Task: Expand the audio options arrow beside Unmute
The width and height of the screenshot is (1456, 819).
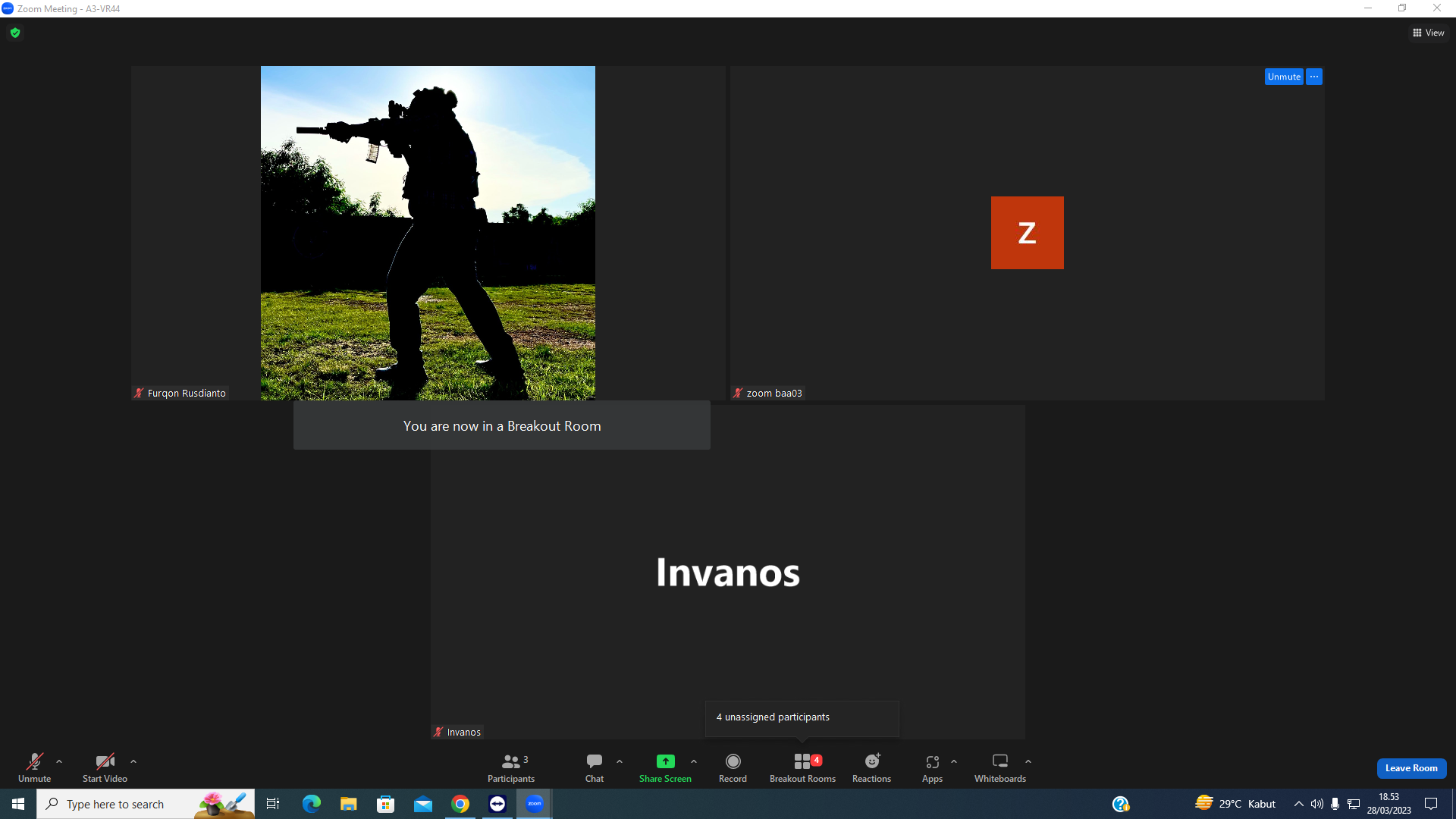Action: click(x=59, y=761)
